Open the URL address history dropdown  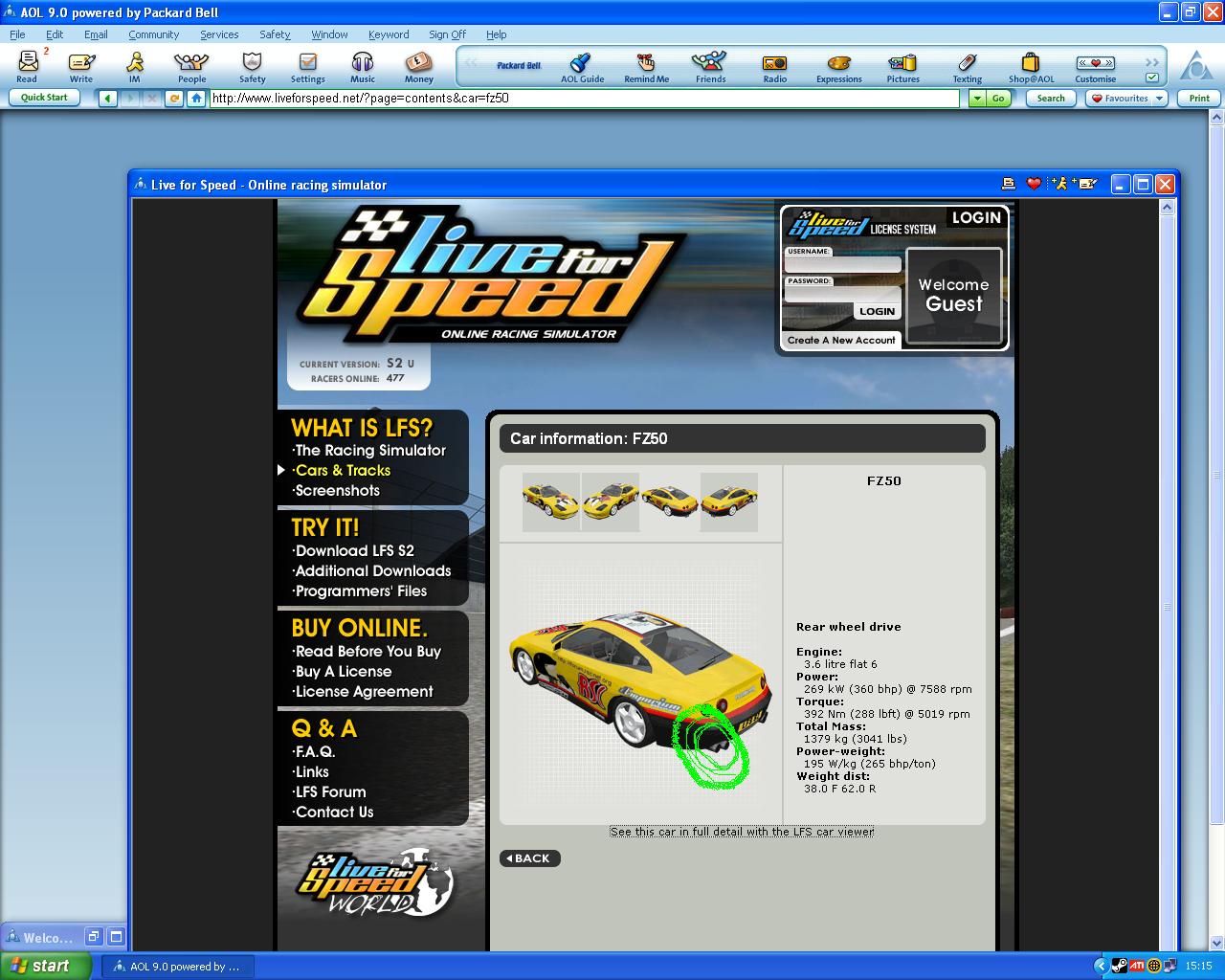coord(976,98)
